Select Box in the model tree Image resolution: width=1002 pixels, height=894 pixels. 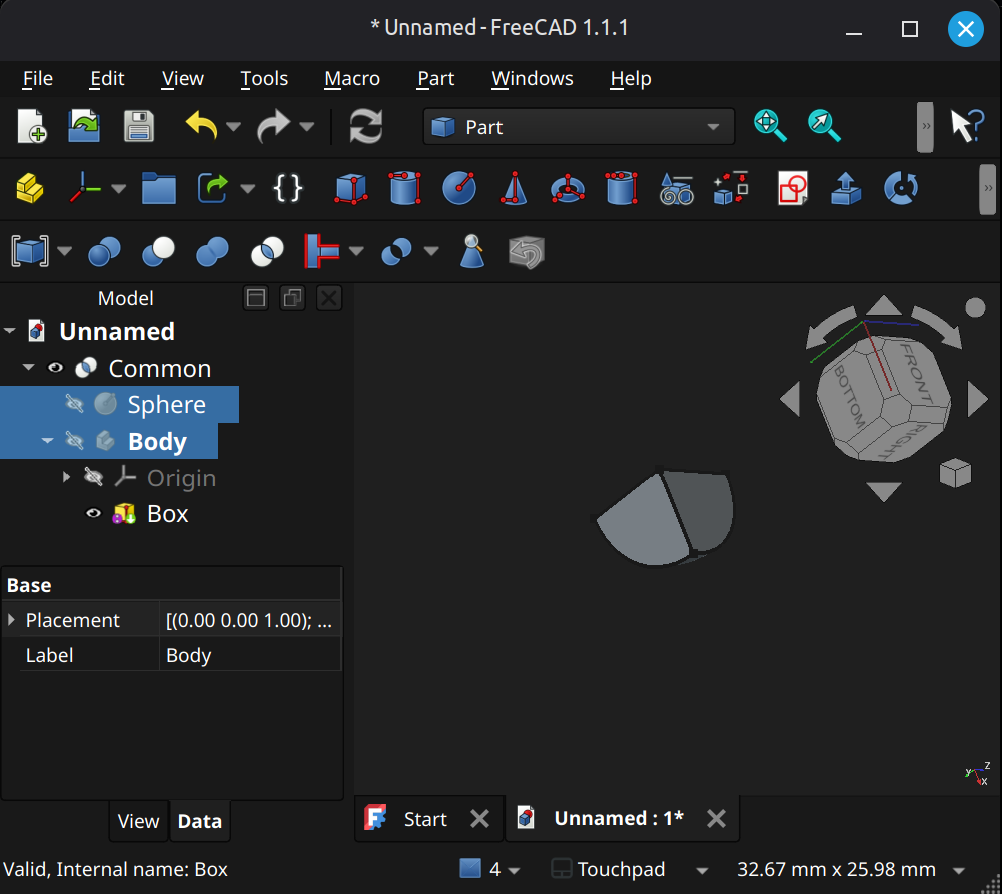167,513
